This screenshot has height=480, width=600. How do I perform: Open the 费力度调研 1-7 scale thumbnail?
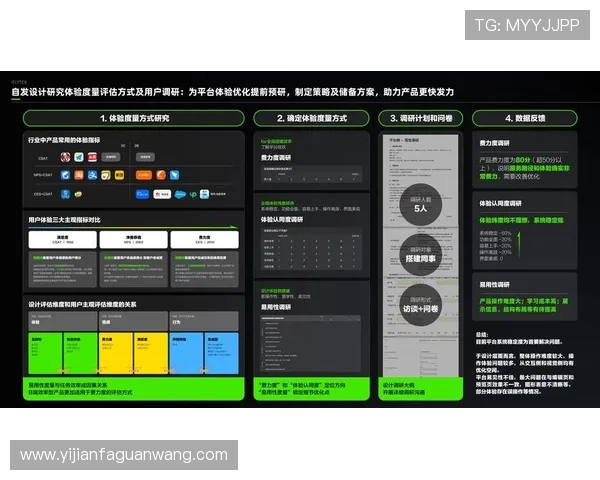point(311,175)
